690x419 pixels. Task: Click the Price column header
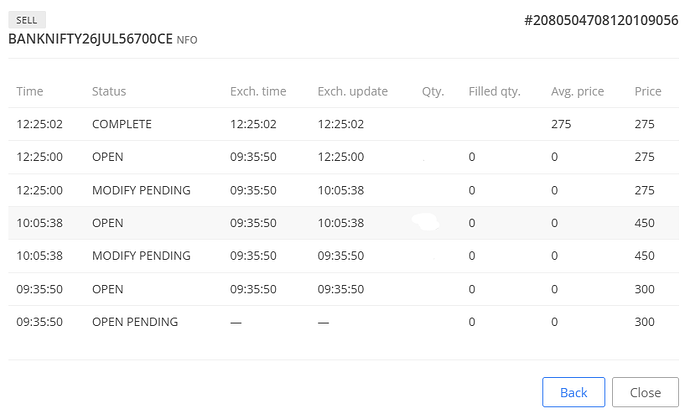tap(648, 91)
